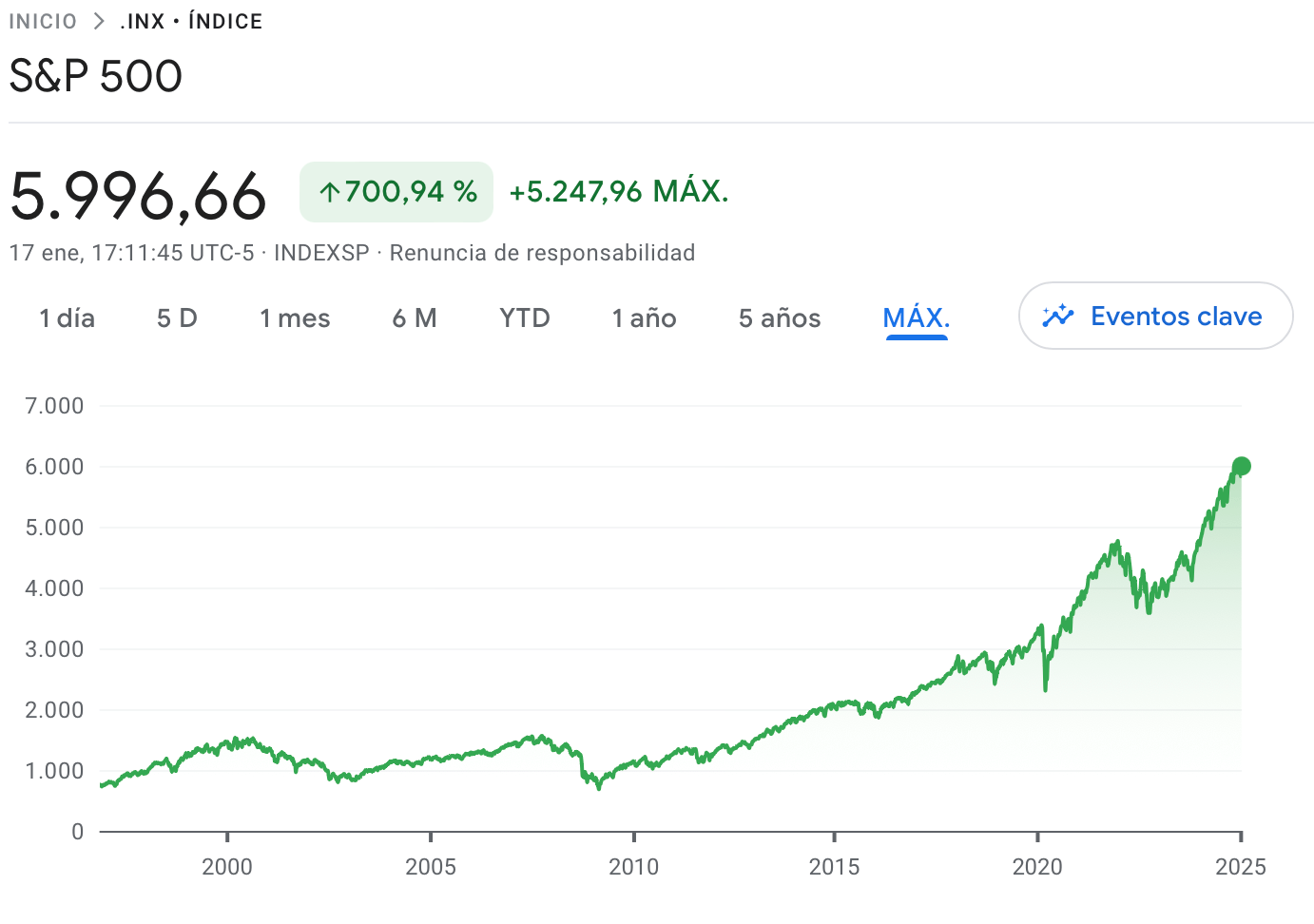This screenshot has width=1314, height=924.
Task: Click the sparkle chart icon in Eventos clave
Action: click(x=1057, y=317)
